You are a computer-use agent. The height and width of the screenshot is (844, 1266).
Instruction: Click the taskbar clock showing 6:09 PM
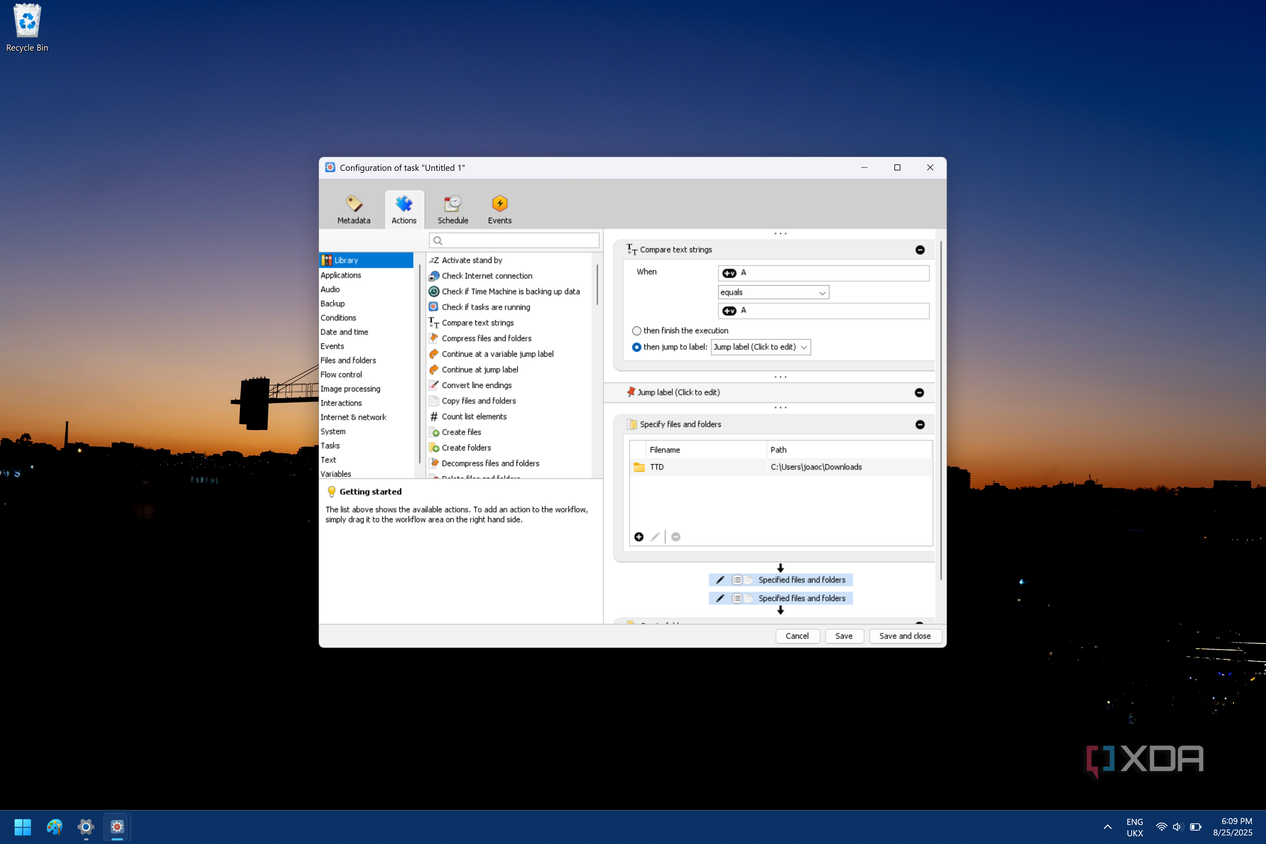[1233, 827]
